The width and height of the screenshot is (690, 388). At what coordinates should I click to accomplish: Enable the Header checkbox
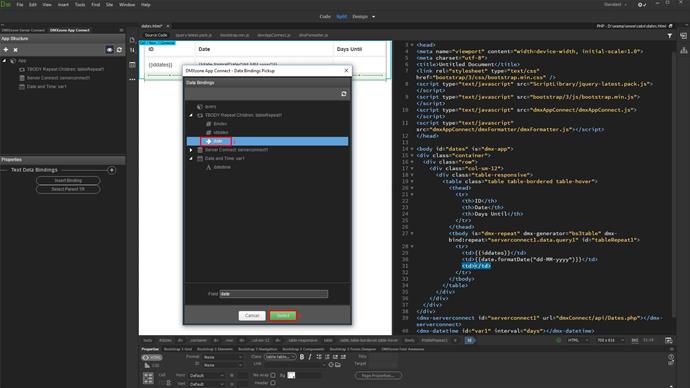[x=273, y=383]
